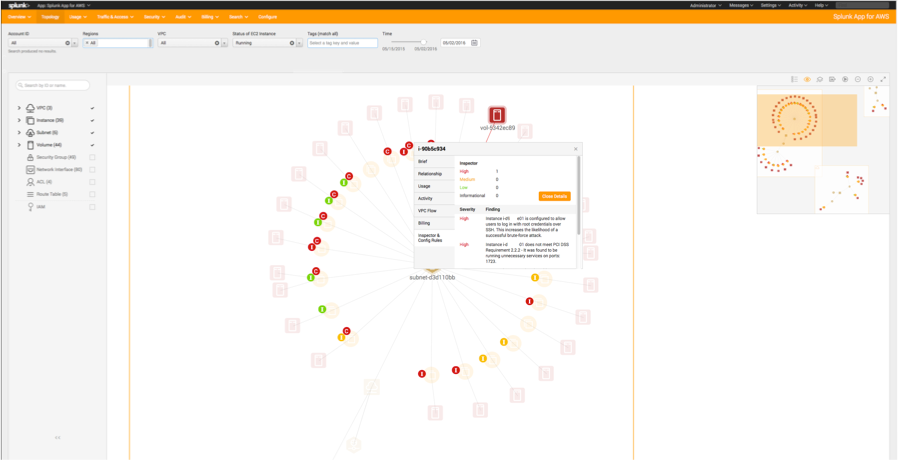Open the App: Splunk App for AWS dropdown
This screenshot has height=460, width=898.
(64, 5)
